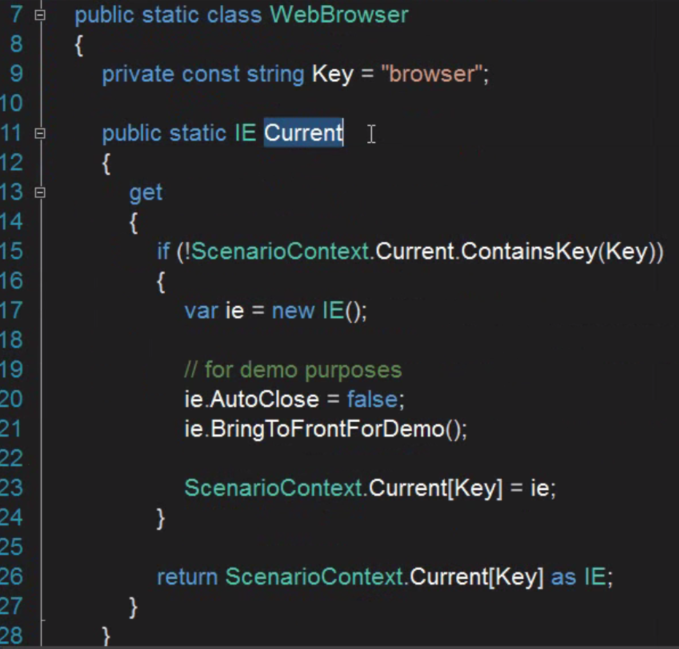Image resolution: width=679 pixels, height=649 pixels.
Task: Click the private keyword on line 9
Action: click(x=138, y=75)
